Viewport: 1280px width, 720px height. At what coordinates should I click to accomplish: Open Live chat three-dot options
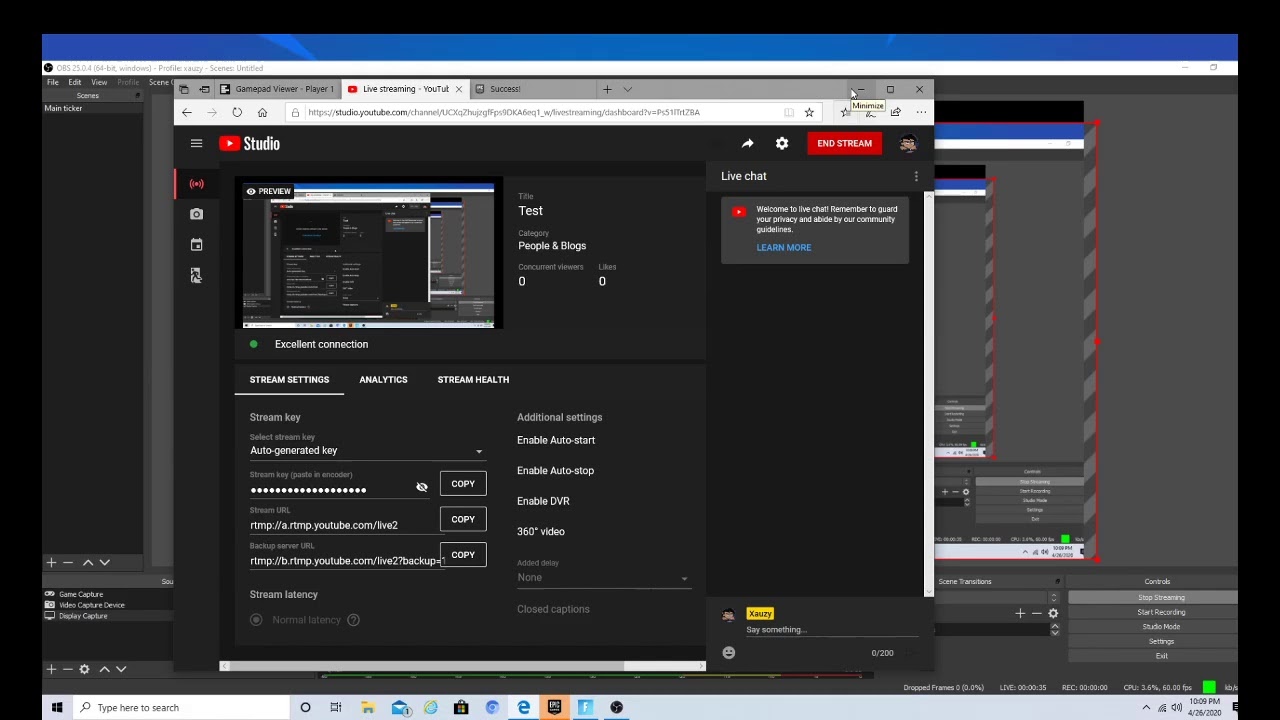[915, 176]
